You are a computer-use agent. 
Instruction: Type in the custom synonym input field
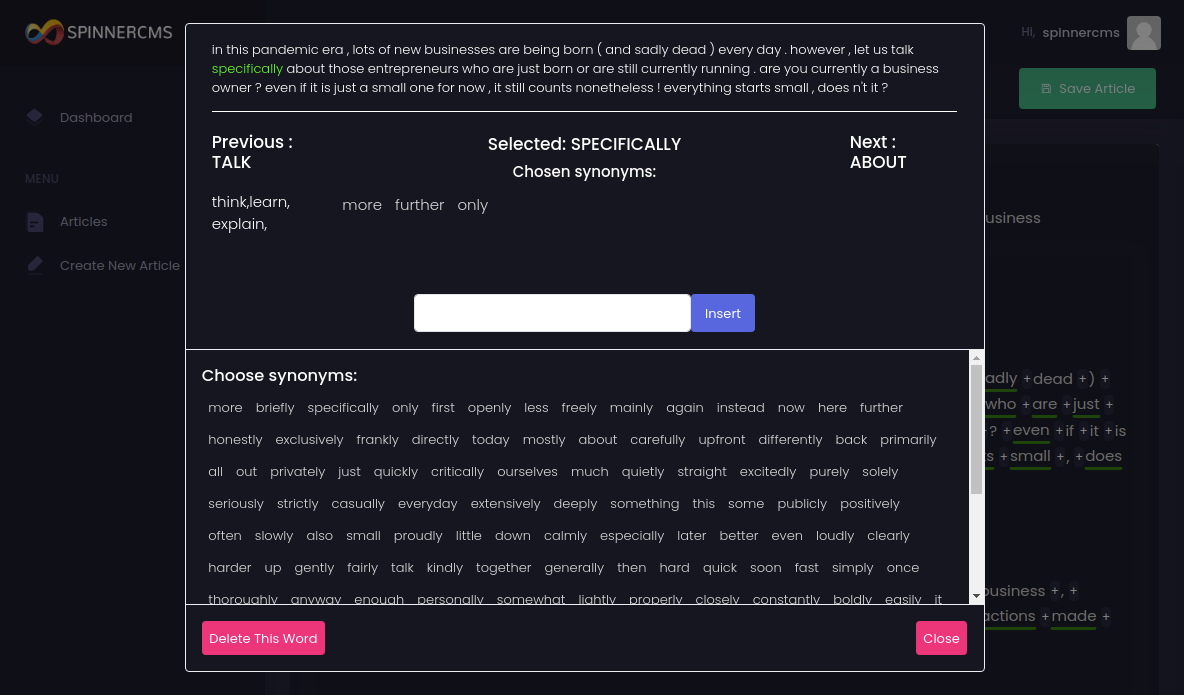pyautogui.click(x=552, y=313)
